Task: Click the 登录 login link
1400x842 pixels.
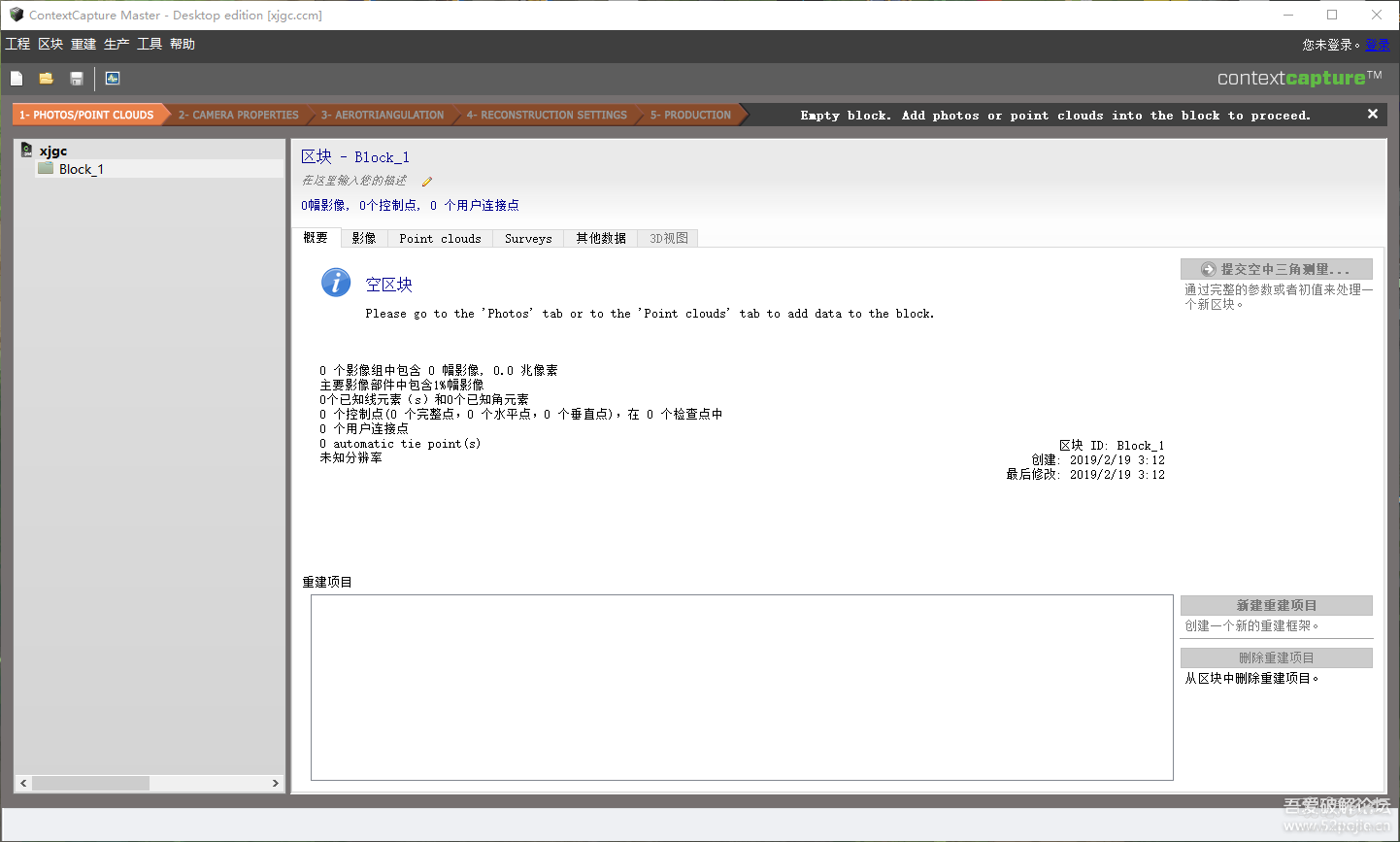Action: tap(1377, 45)
